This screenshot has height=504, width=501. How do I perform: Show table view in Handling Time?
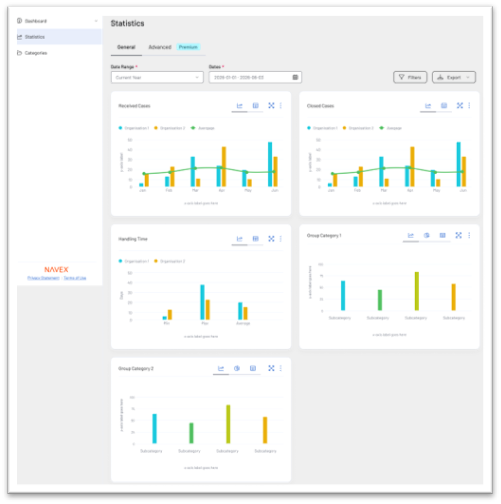(255, 239)
